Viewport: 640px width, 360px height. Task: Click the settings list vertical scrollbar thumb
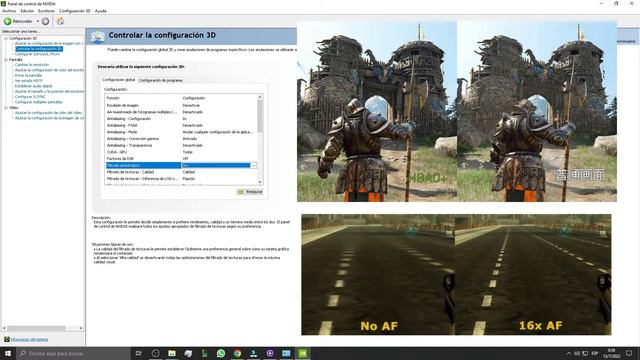(260, 116)
